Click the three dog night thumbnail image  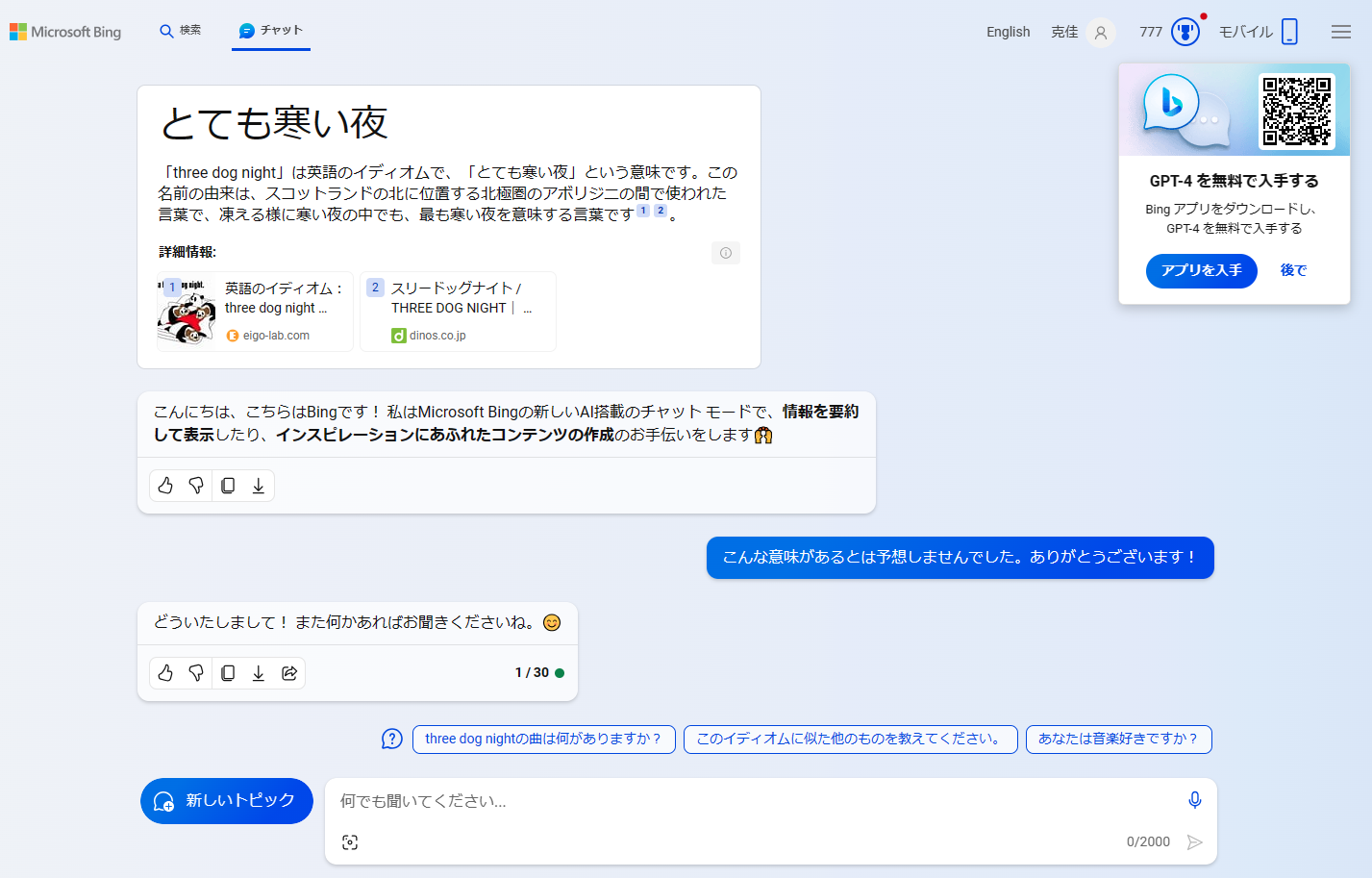point(187,312)
